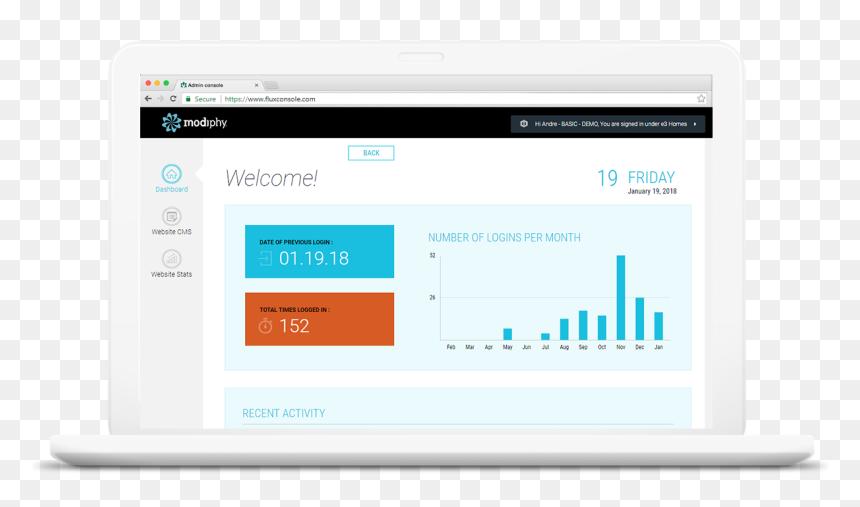Viewport: 860px width, 507px height.
Task: Click the FRIDAY date text
Action: coord(651,178)
